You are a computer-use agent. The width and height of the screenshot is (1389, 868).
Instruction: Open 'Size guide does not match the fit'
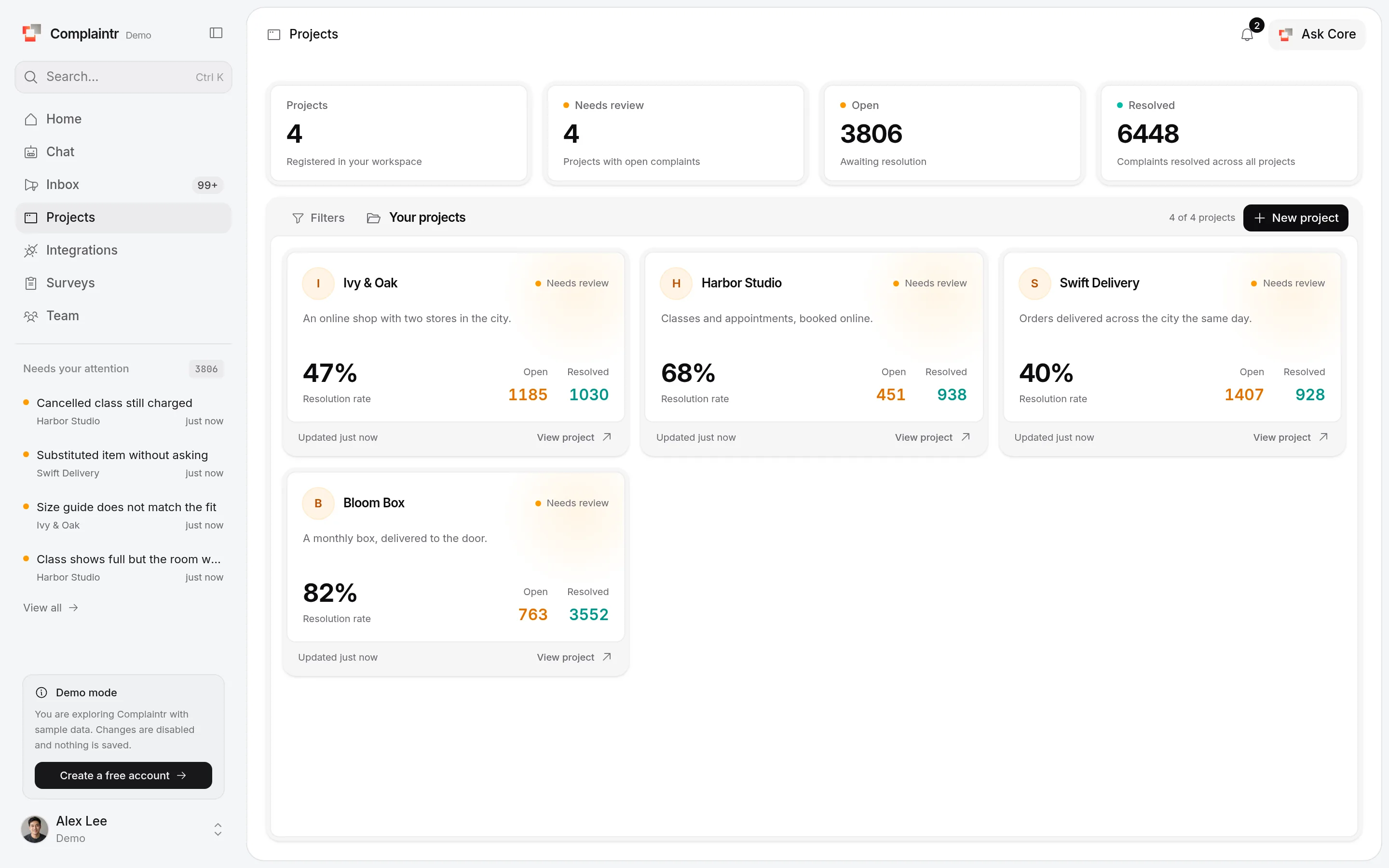point(123,515)
